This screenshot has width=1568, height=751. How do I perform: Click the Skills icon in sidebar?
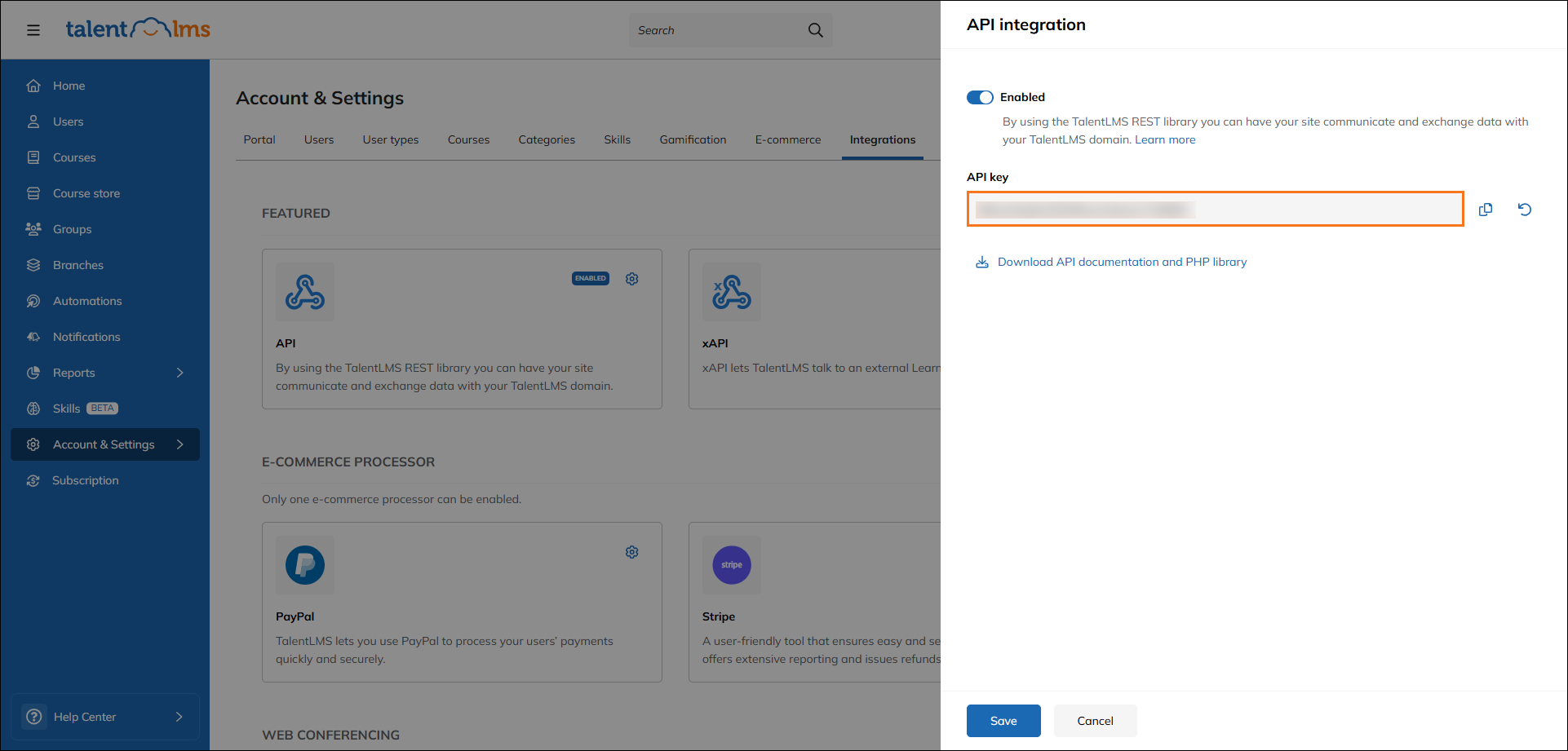tap(33, 409)
